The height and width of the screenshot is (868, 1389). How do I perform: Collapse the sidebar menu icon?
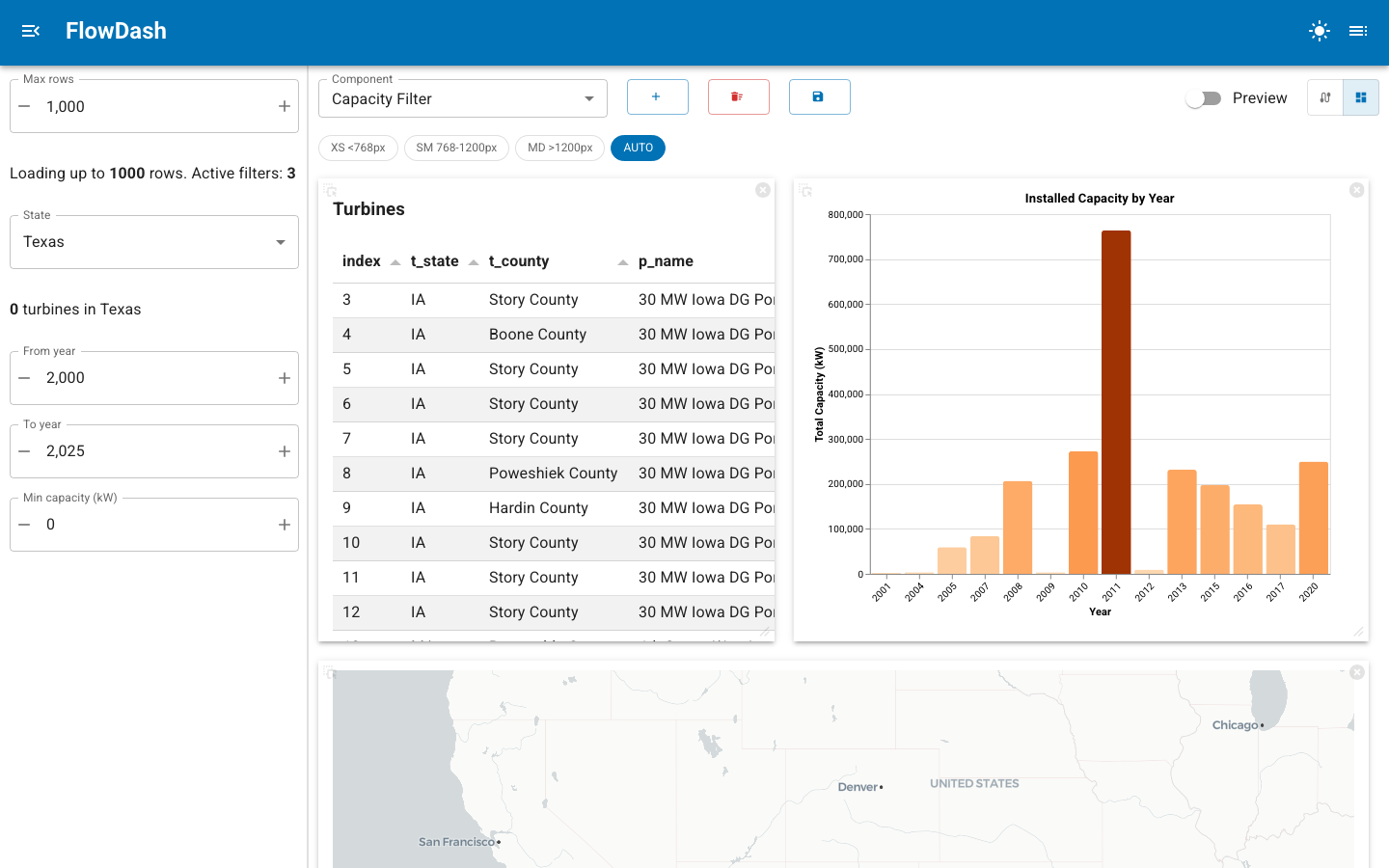pos(31,31)
